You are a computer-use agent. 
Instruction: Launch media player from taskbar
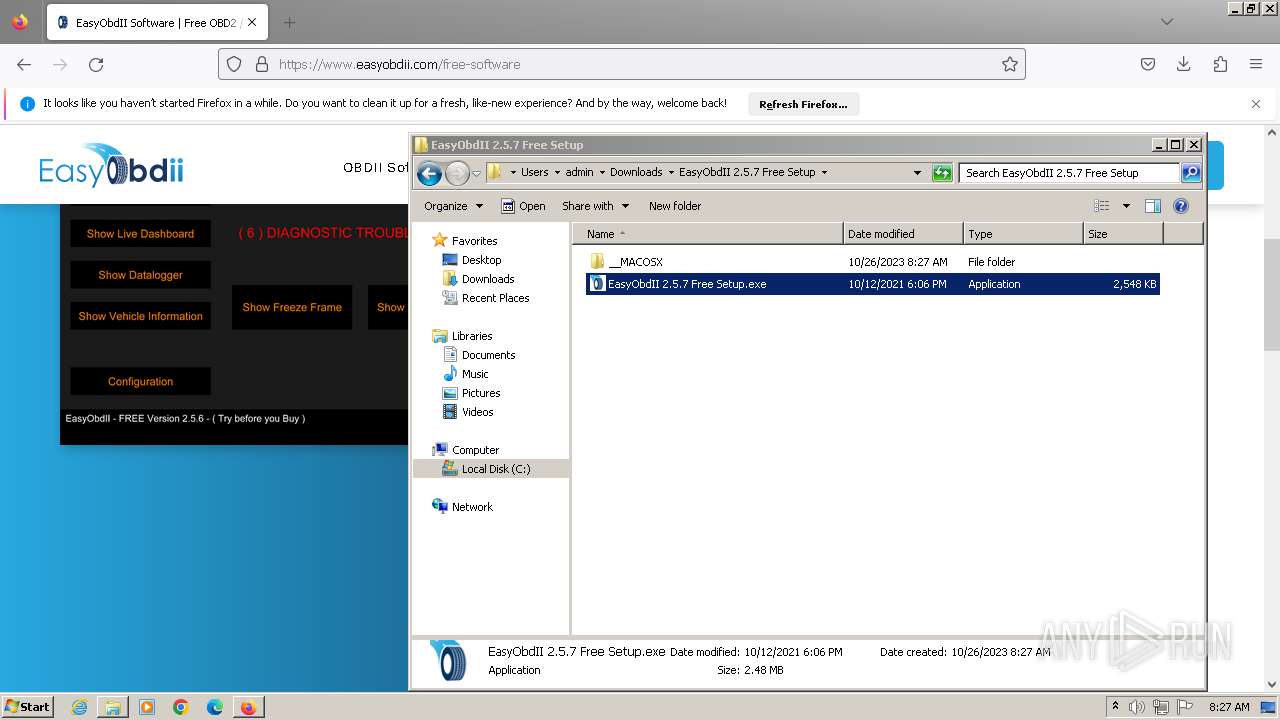pos(147,707)
